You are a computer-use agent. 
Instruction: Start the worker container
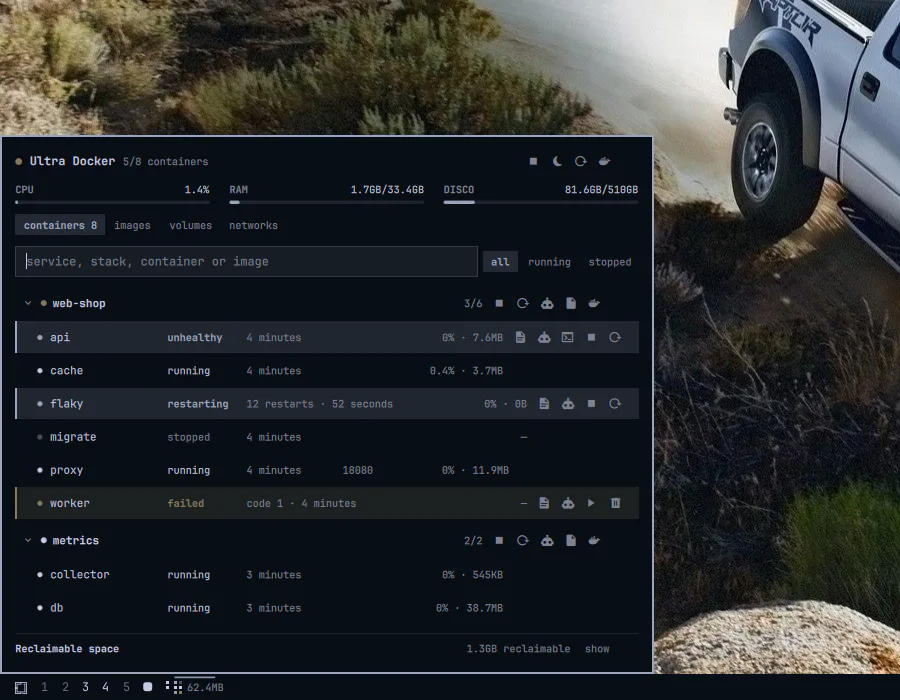591,503
